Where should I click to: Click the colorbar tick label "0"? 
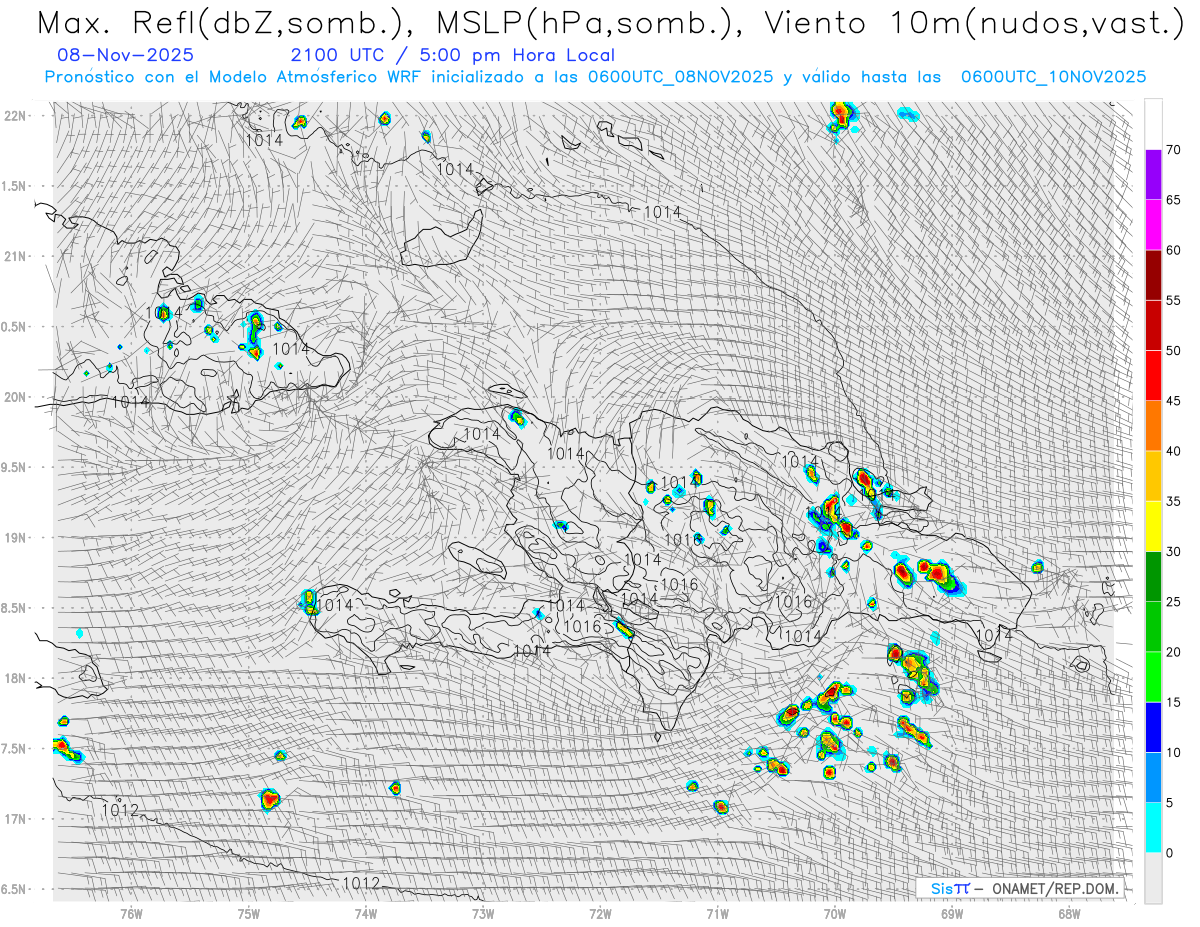(1169, 853)
